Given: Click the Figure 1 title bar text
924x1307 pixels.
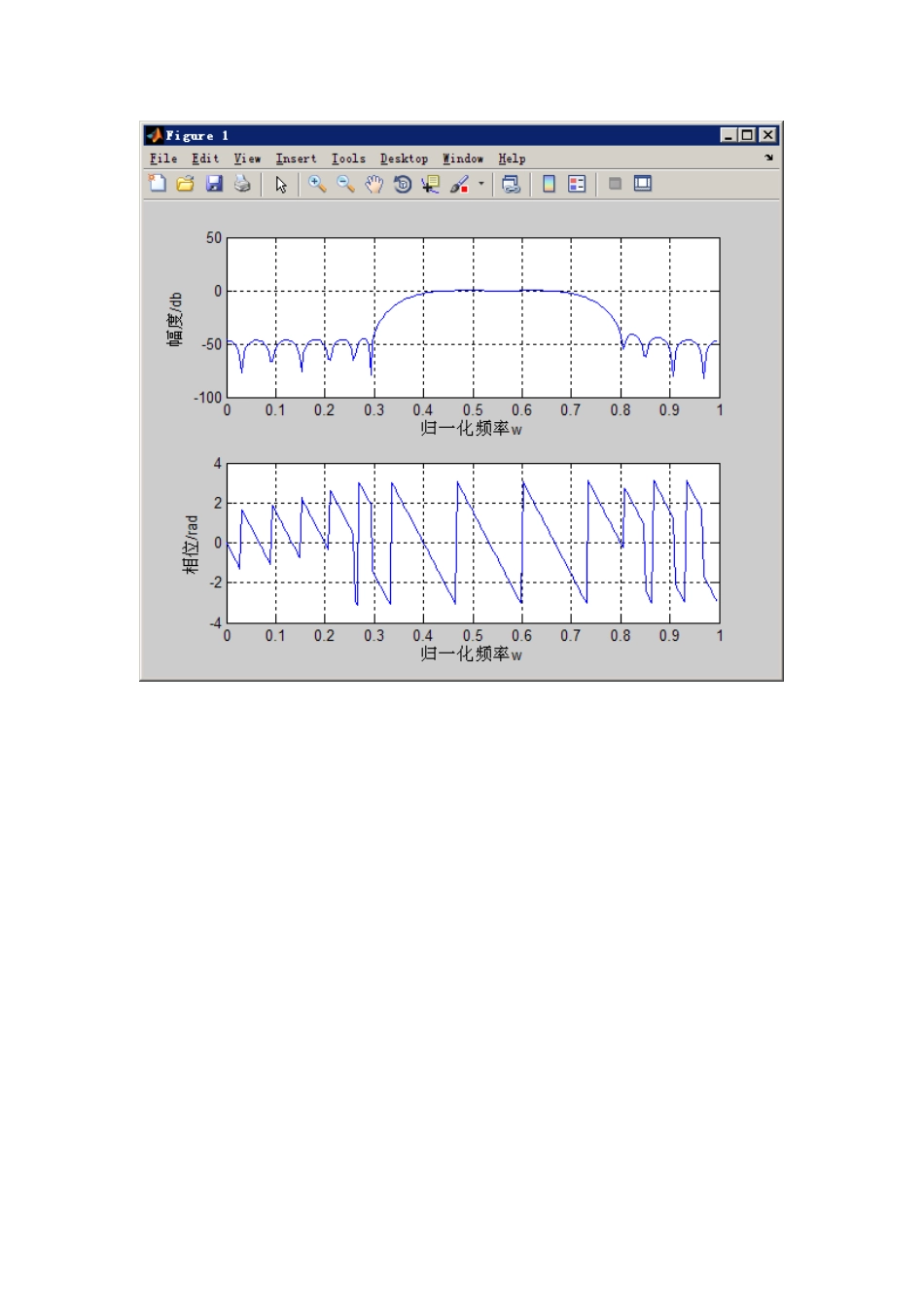Looking at the screenshot, I should (196, 135).
